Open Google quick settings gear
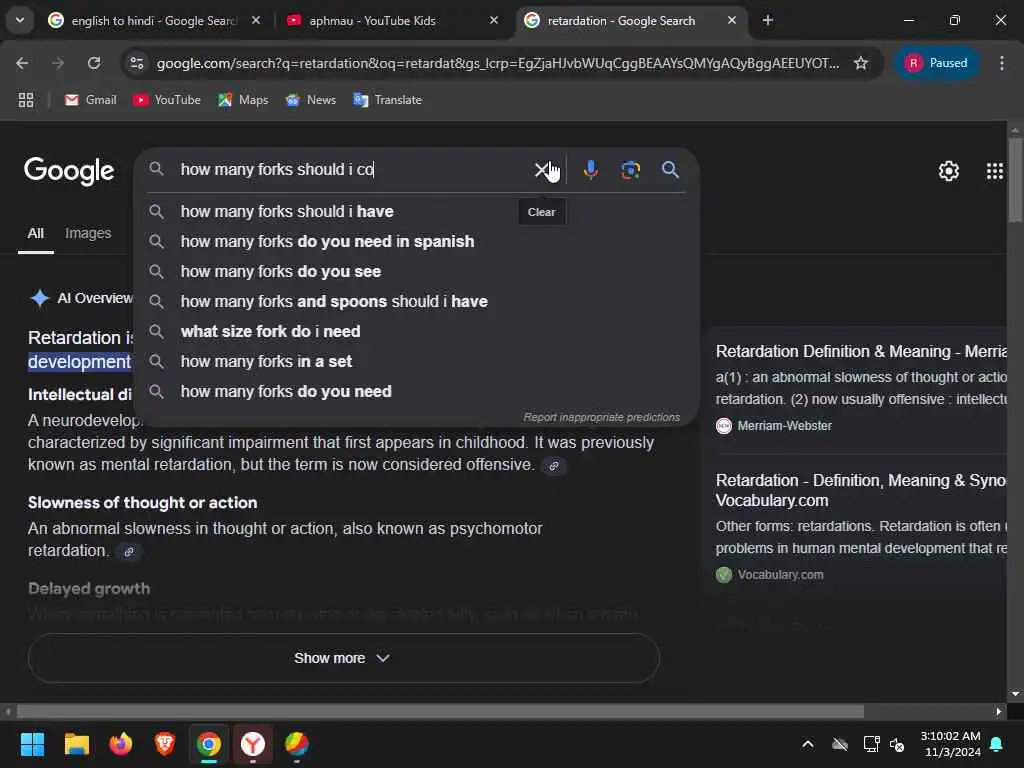 click(x=948, y=171)
